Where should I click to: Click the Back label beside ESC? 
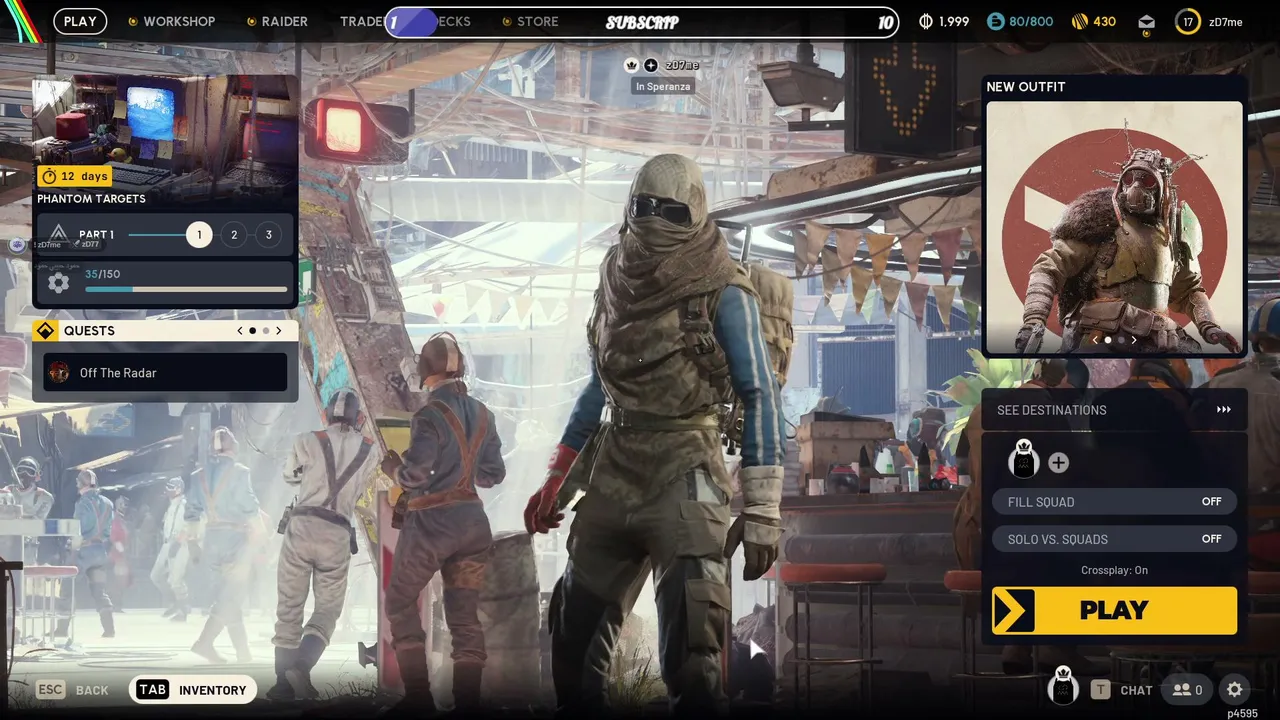(92, 690)
